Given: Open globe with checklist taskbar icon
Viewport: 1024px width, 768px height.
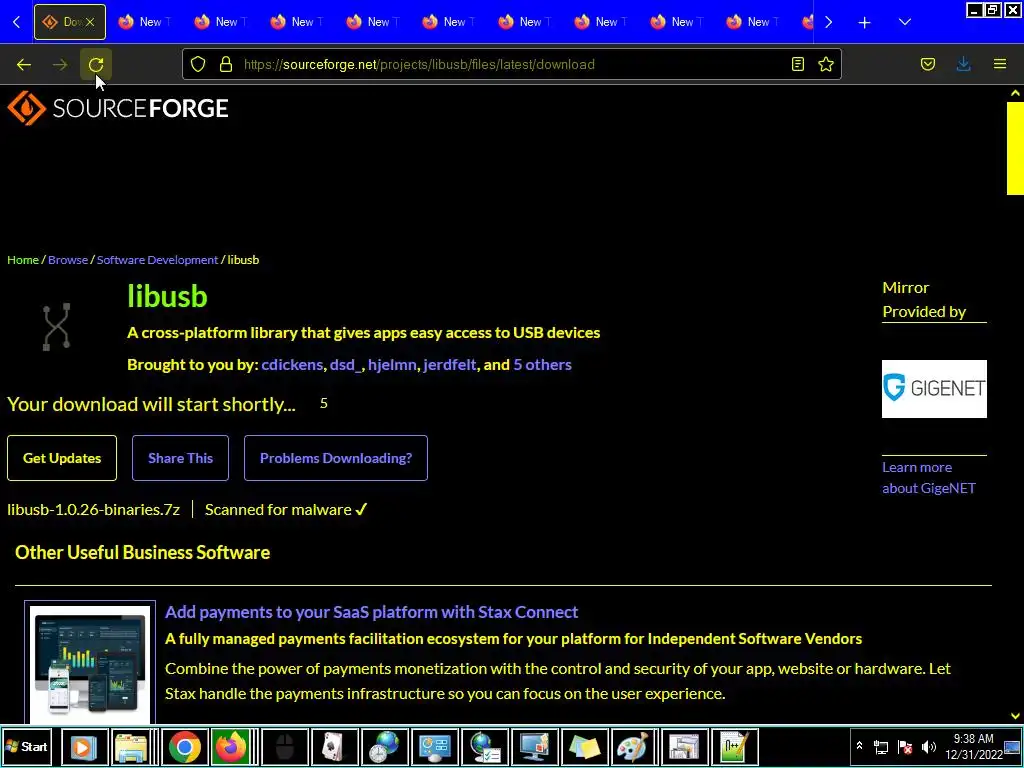Looking at the screenshot, I should (x=485, y=746).
